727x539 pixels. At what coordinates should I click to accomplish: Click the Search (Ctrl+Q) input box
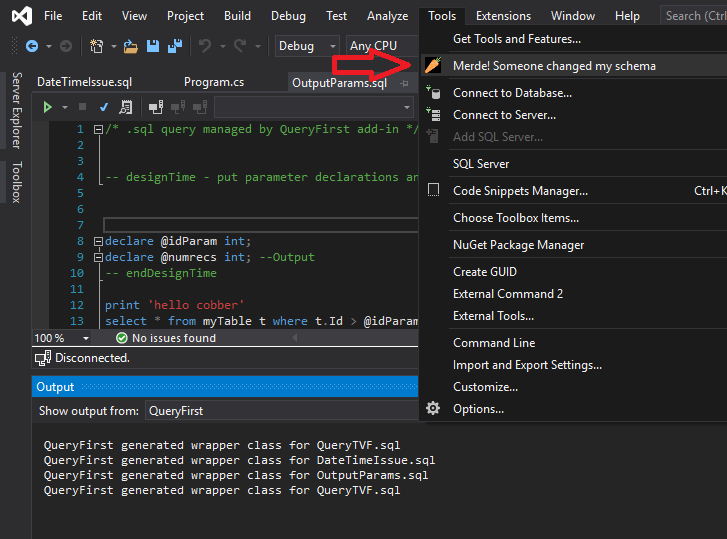tap(694, 16)
